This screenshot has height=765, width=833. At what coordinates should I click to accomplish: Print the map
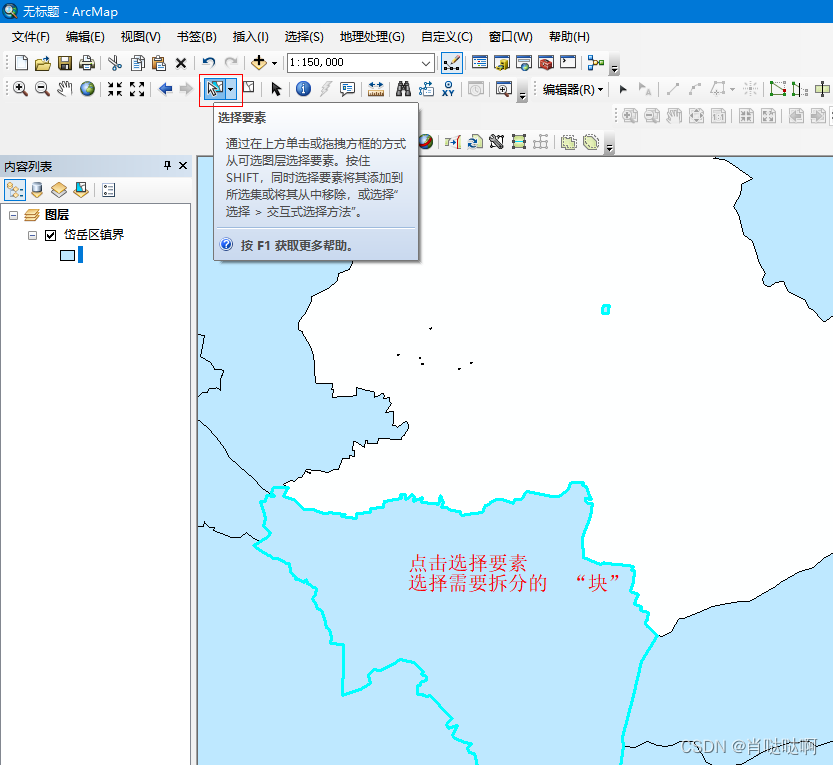pos(87,63)
